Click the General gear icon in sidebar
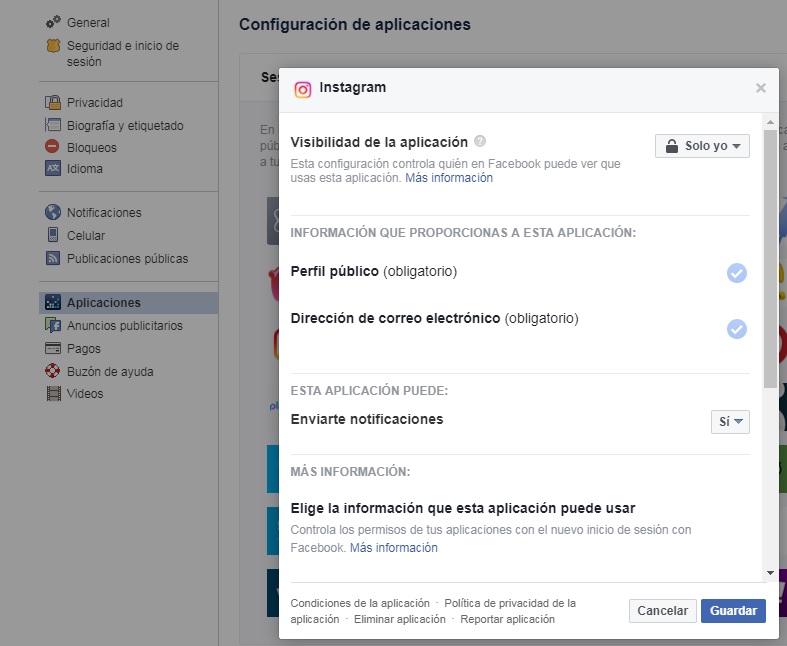The height and width of the screenshot is (646, 787). 53,22
